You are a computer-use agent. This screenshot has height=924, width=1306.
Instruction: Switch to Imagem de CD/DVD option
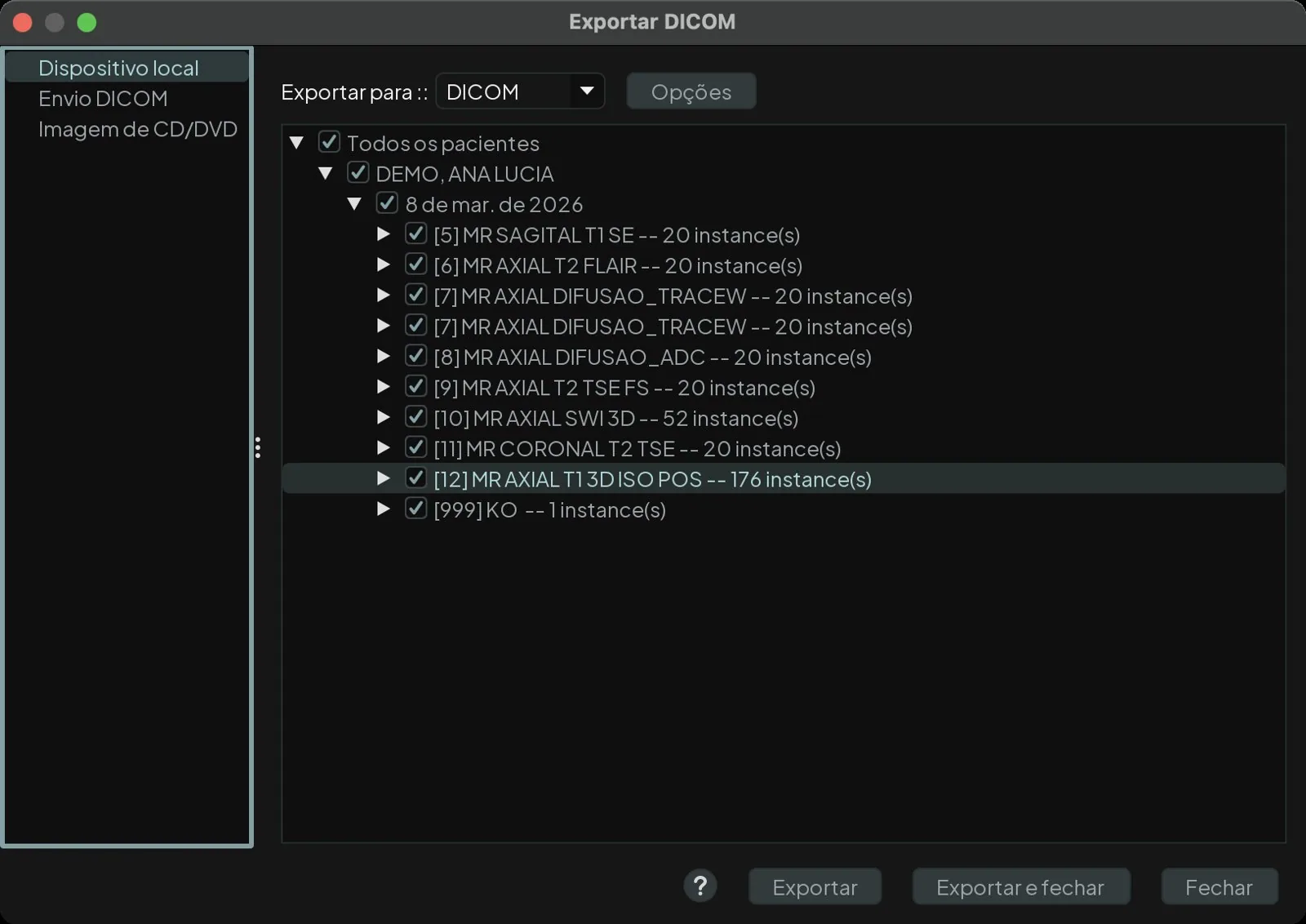(x=138, y=129)
